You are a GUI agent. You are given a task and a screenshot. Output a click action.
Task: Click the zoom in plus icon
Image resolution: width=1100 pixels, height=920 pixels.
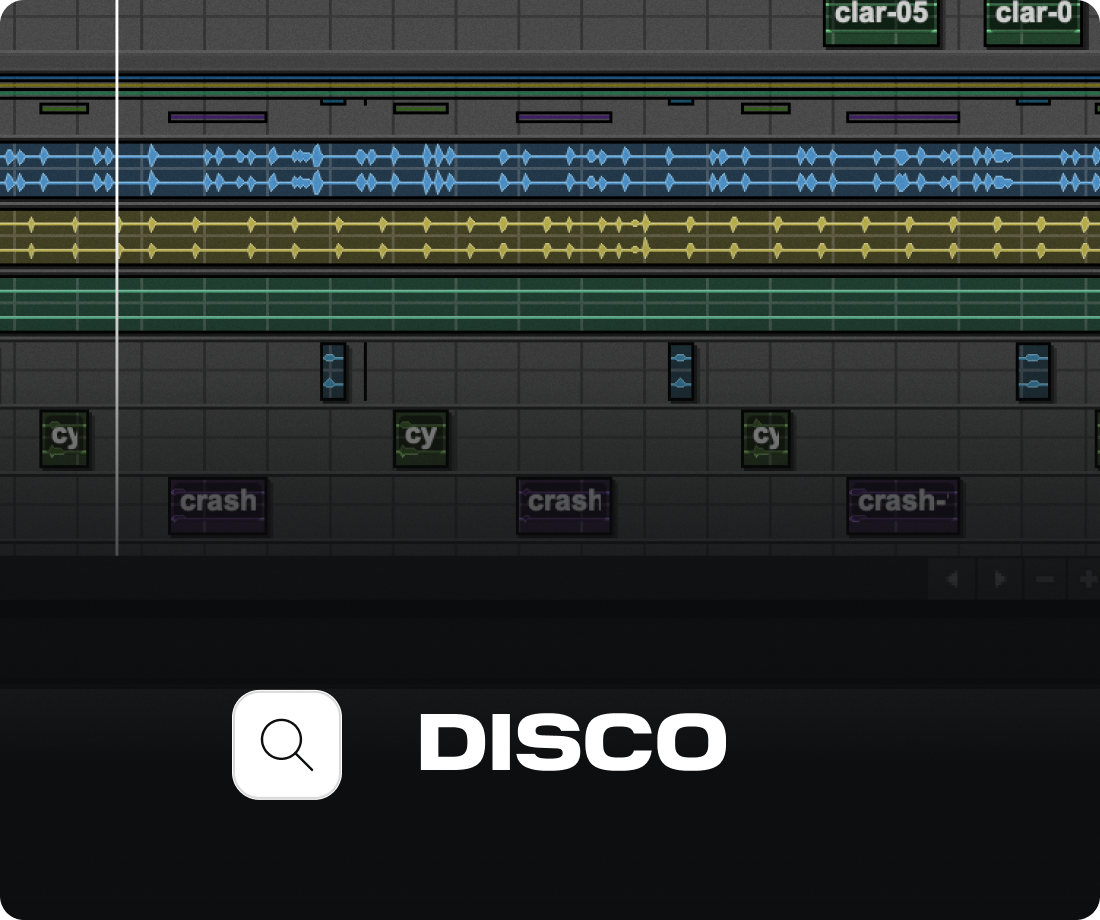(1089, 579)
